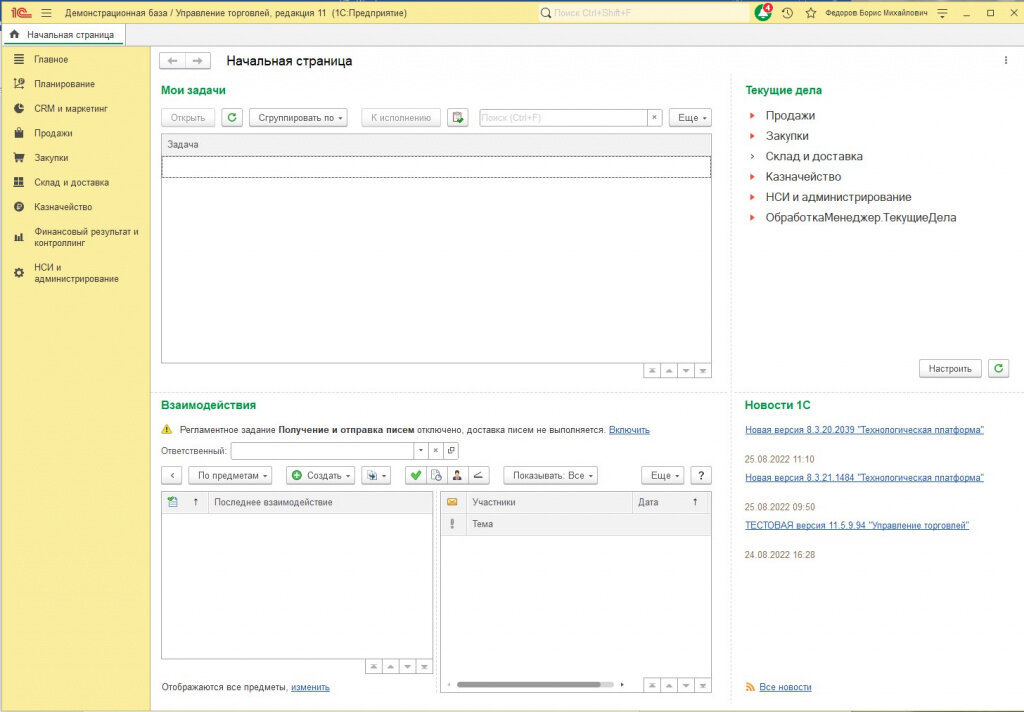
Task: Expand Склад и доставка in Текущие дела
Action: (752, 156)
